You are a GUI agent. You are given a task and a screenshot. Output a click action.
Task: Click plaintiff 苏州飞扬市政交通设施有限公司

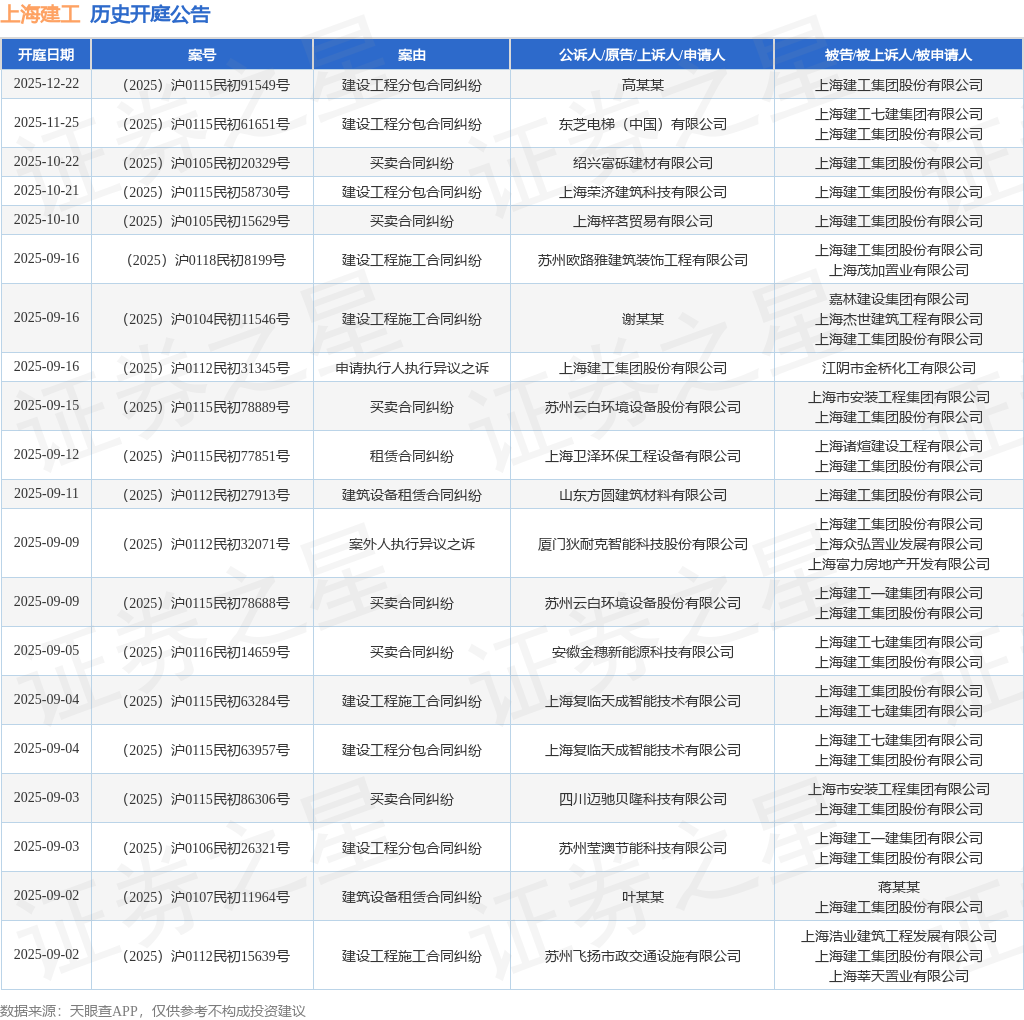point(643,956)
